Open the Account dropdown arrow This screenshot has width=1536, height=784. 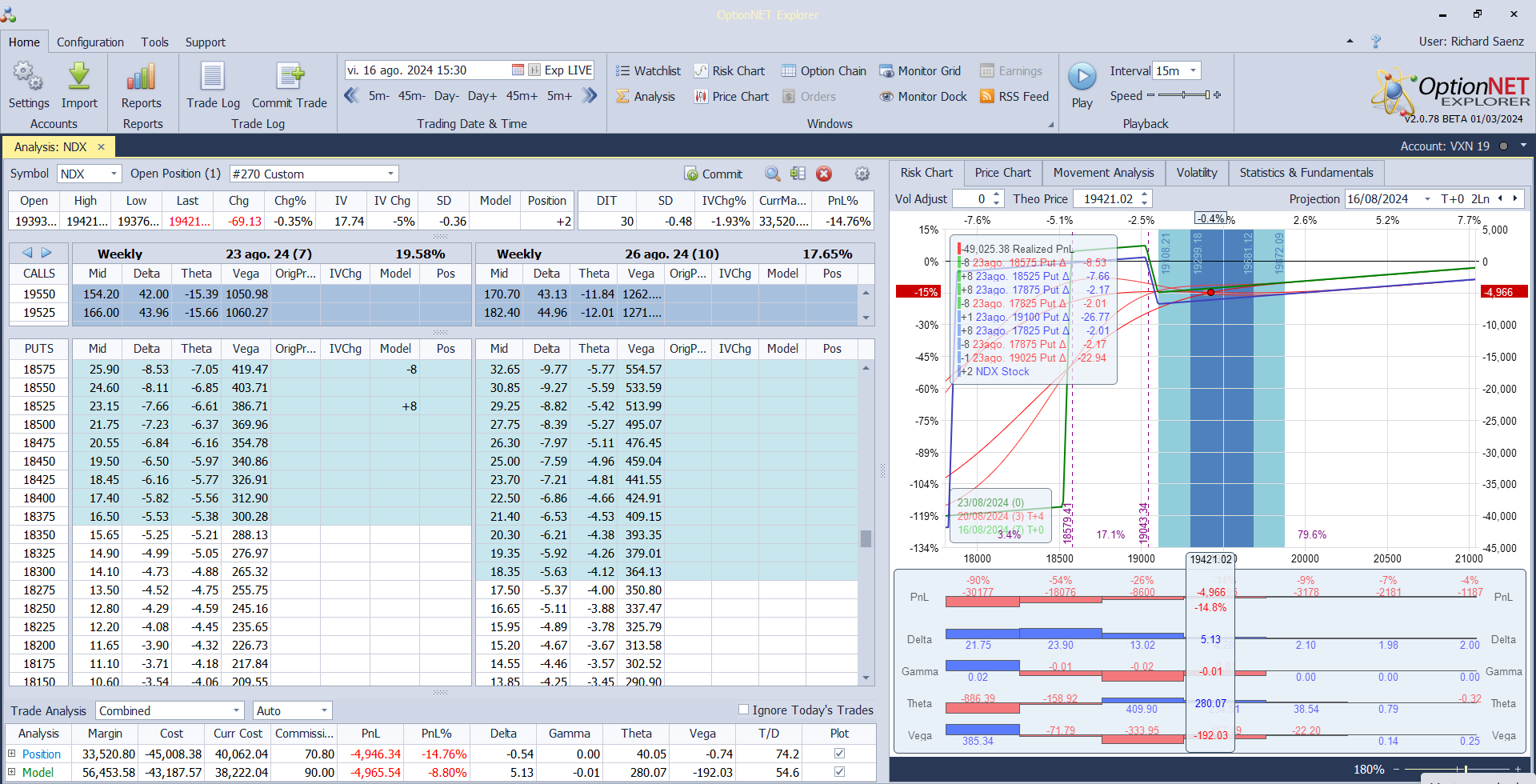point(1523,146)
